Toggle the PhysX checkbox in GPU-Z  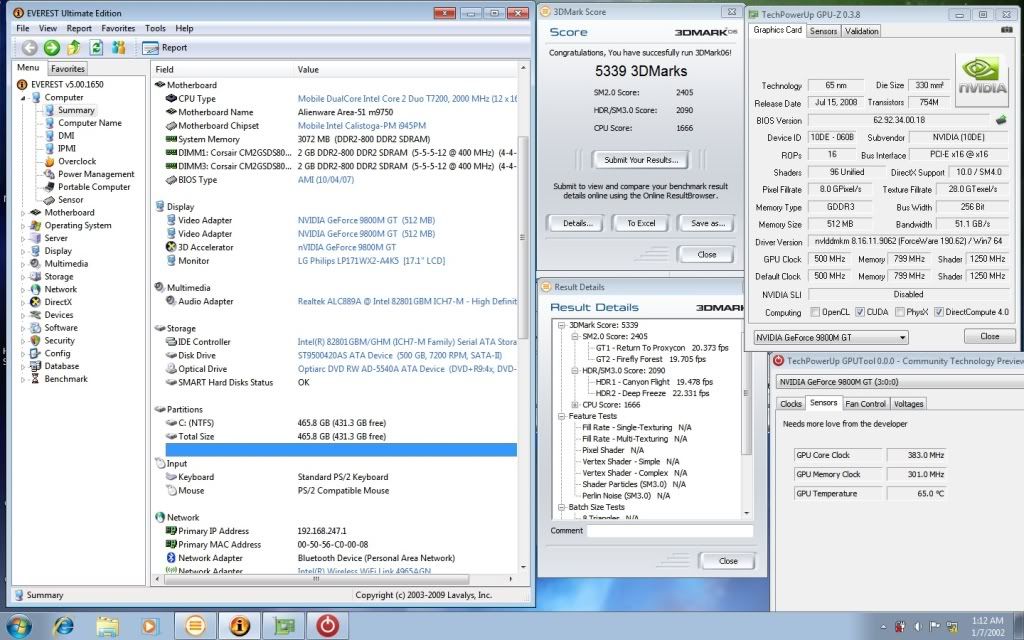pos(900,312)
